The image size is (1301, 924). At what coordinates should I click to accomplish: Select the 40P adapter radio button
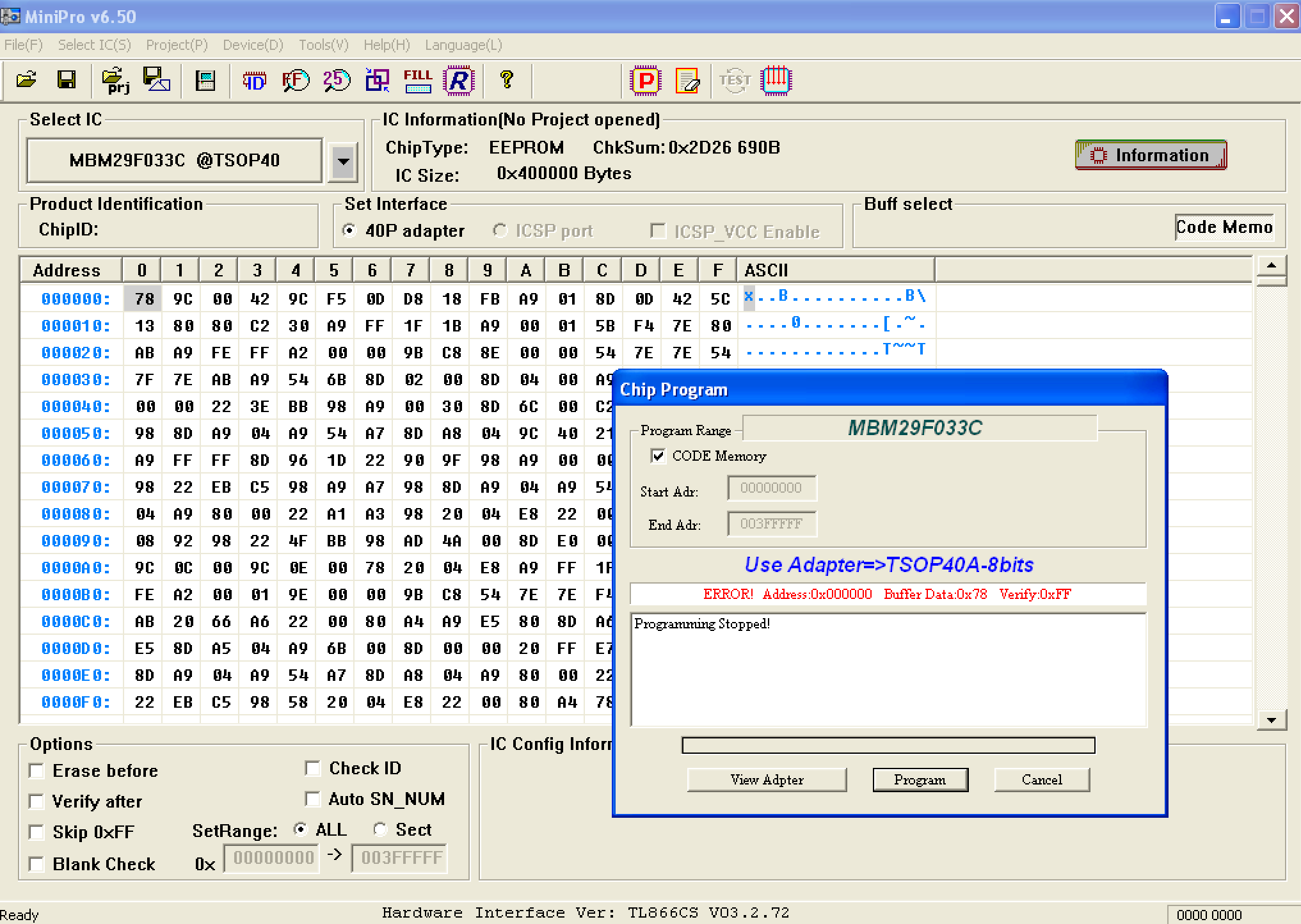pyautogui.click(x=349, y=230)
